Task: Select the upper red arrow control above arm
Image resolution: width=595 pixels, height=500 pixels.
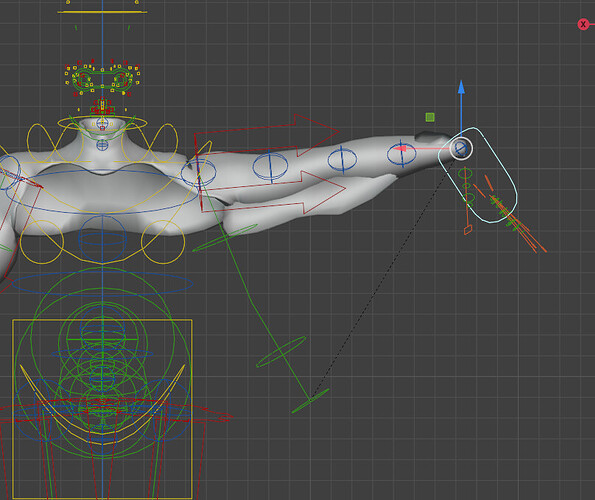Action: tap(266, 136)
